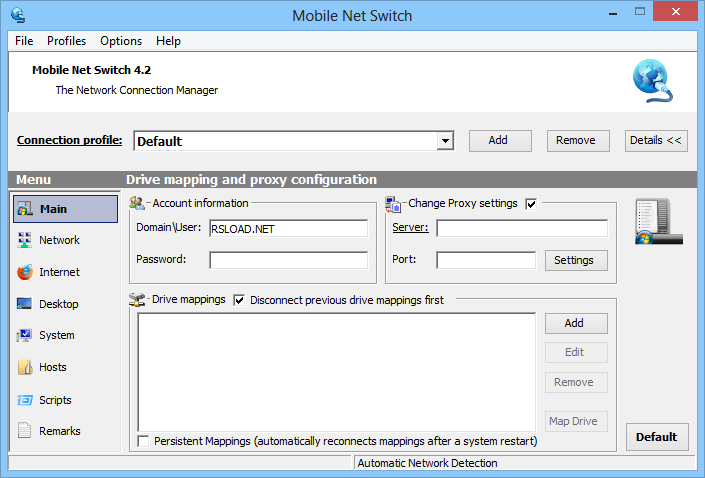Remove the selected connection profile
The image size is (705, 478).
(x=578, y=141)
